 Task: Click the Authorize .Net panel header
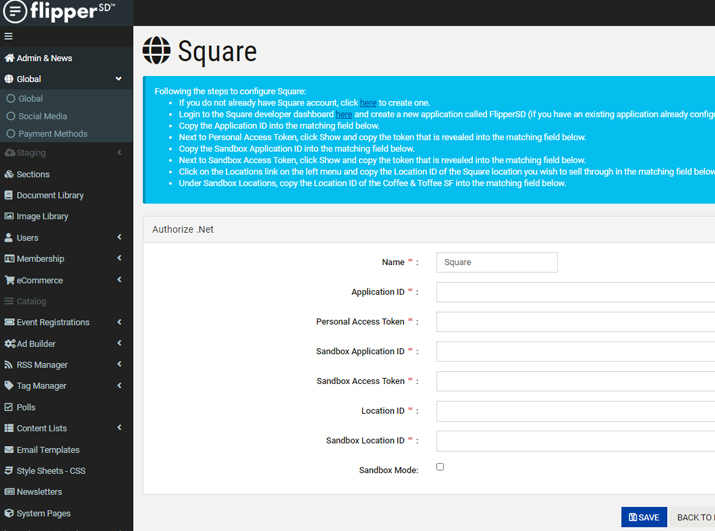[429, 229]
